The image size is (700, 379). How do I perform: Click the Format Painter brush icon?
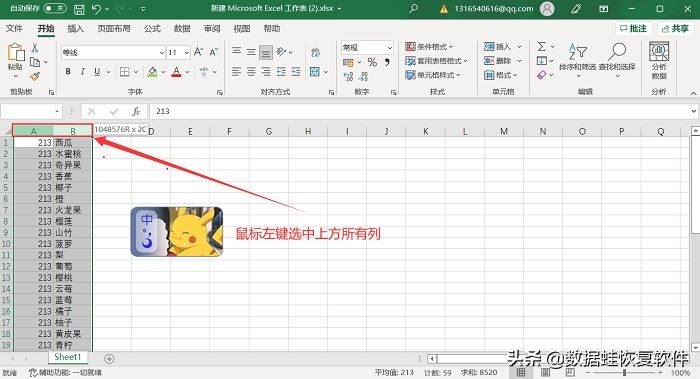coord(35,76)
